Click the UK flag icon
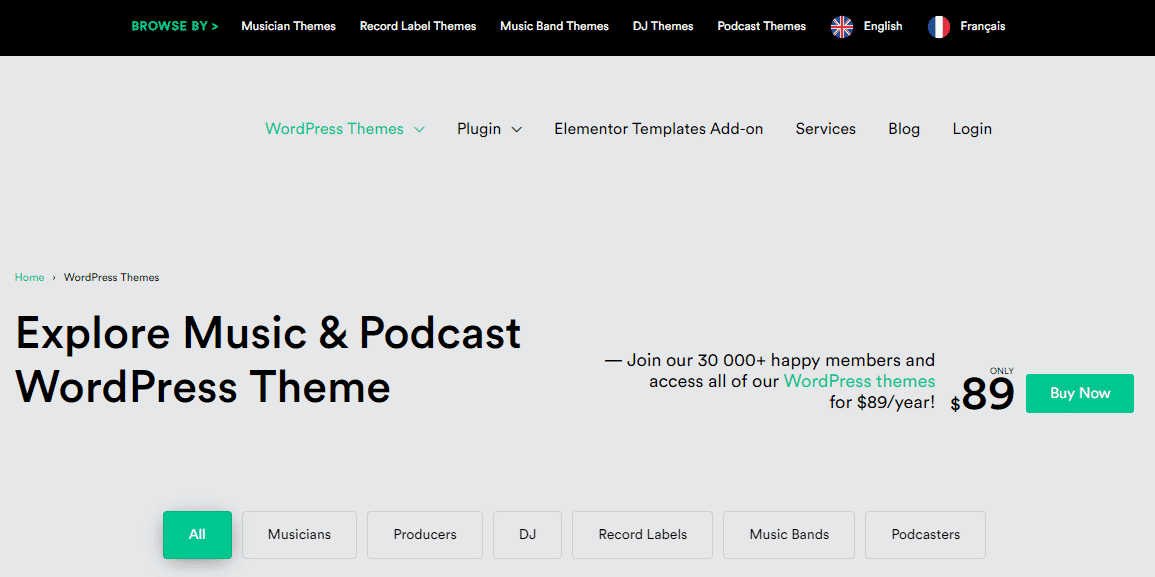The image size is (1155, 577). [841, 27]
